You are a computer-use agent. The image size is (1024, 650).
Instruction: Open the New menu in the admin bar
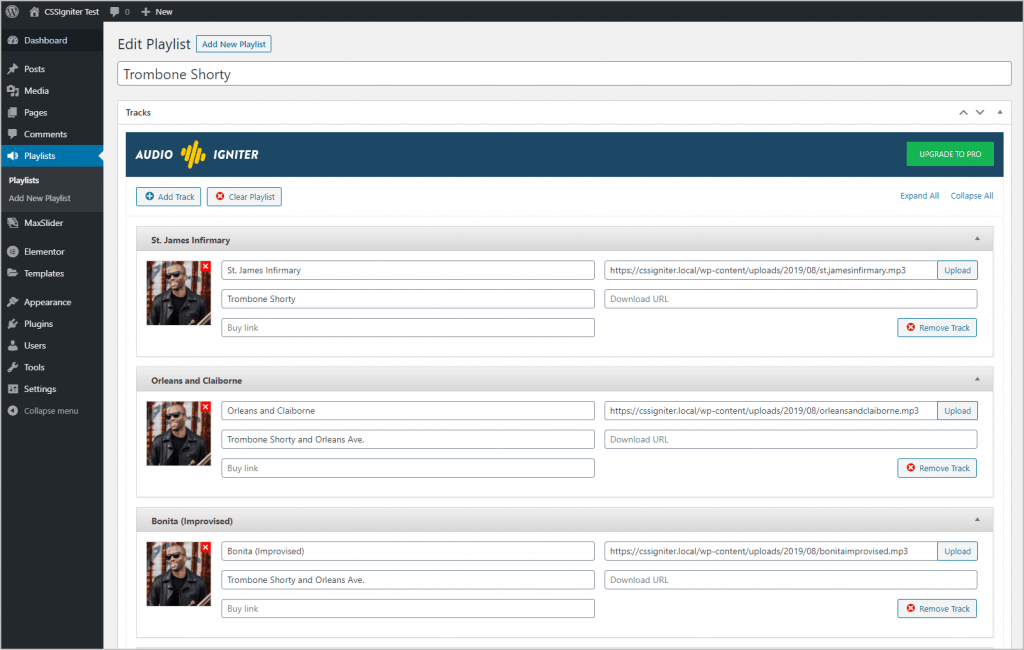pyautogui.click(x=156, y=11)
